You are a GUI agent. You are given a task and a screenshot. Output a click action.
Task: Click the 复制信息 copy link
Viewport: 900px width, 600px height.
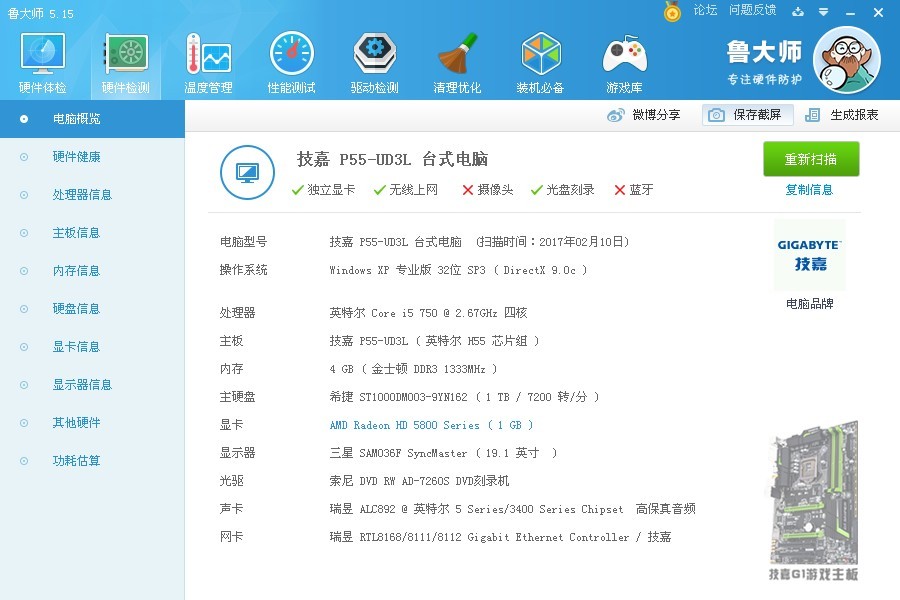809,190
